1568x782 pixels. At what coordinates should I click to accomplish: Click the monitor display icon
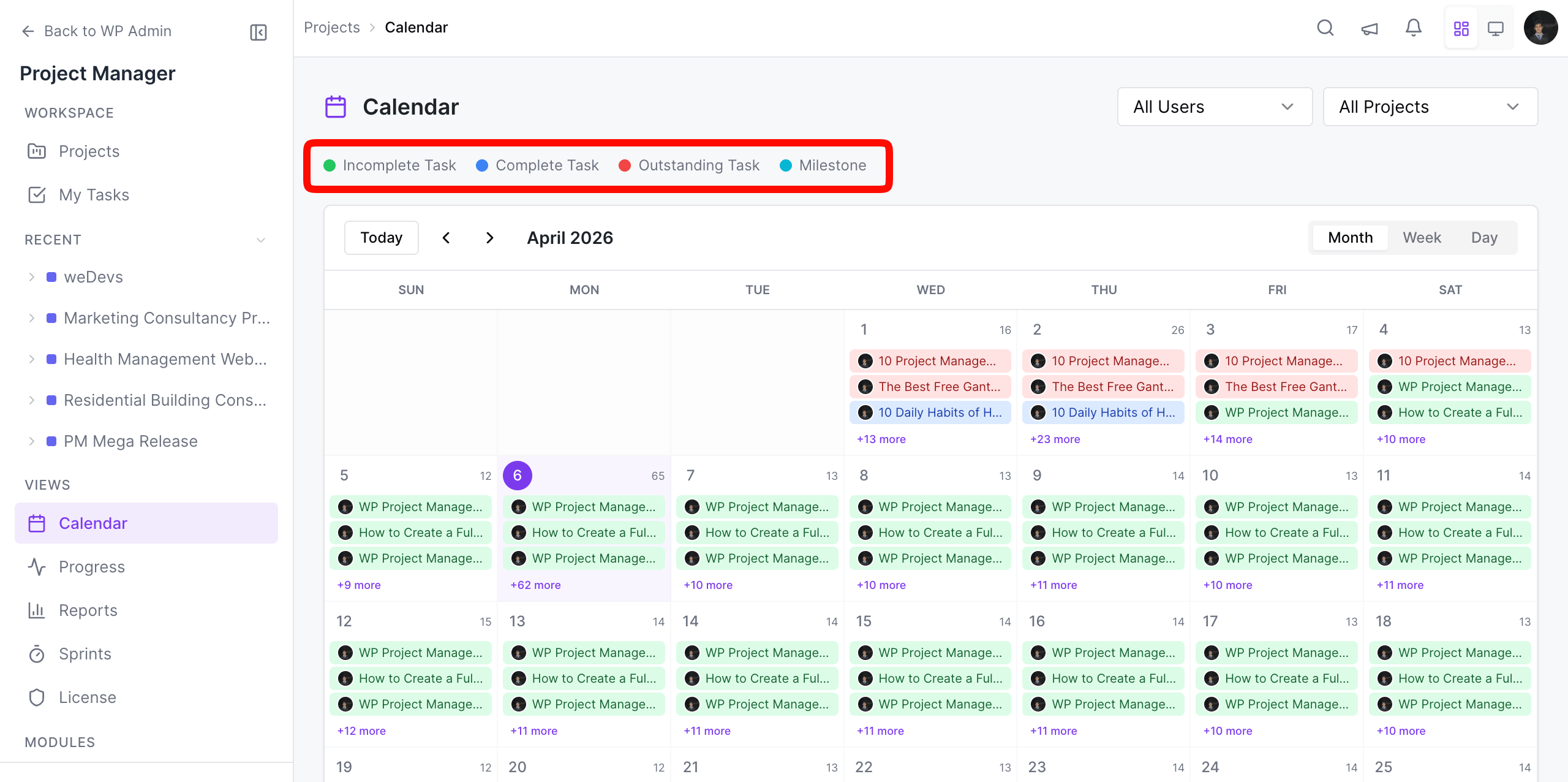coord(1496,28)
